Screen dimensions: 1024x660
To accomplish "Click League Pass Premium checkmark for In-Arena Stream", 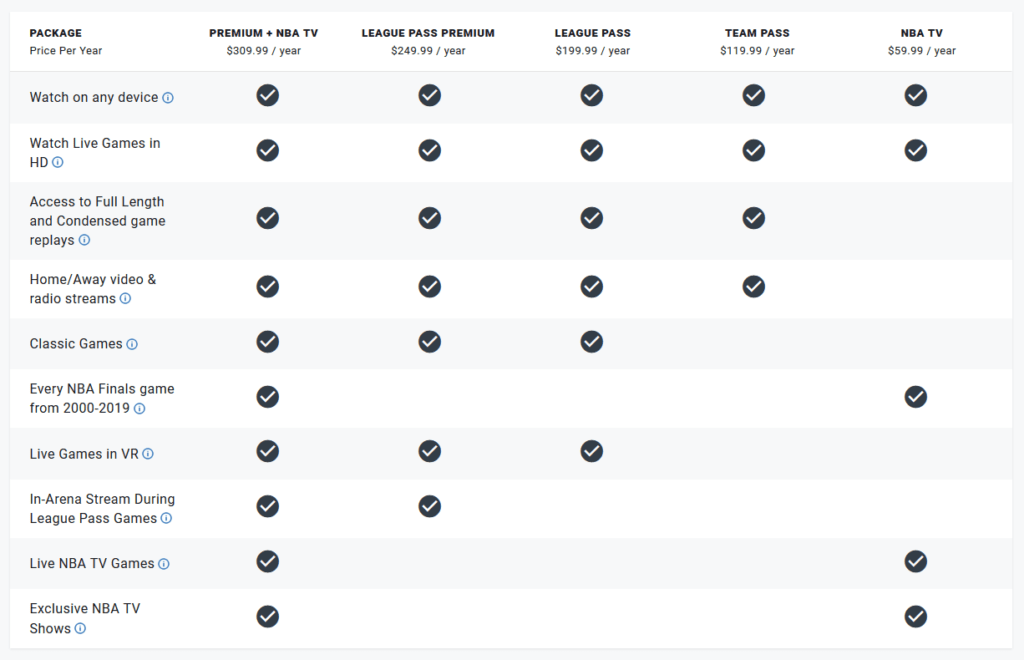I will pos(430,507).
